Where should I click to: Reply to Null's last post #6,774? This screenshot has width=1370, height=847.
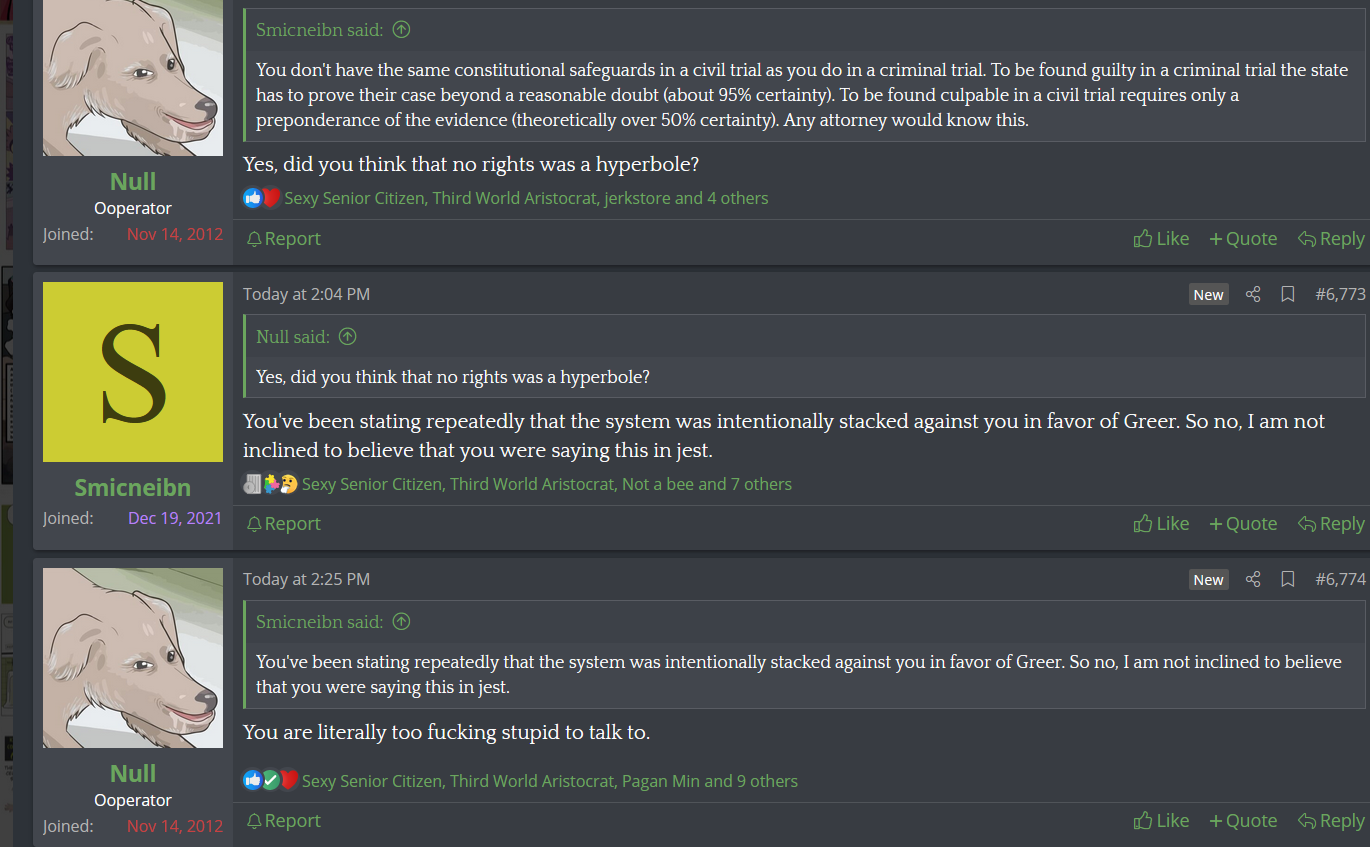coord(1331,821)
